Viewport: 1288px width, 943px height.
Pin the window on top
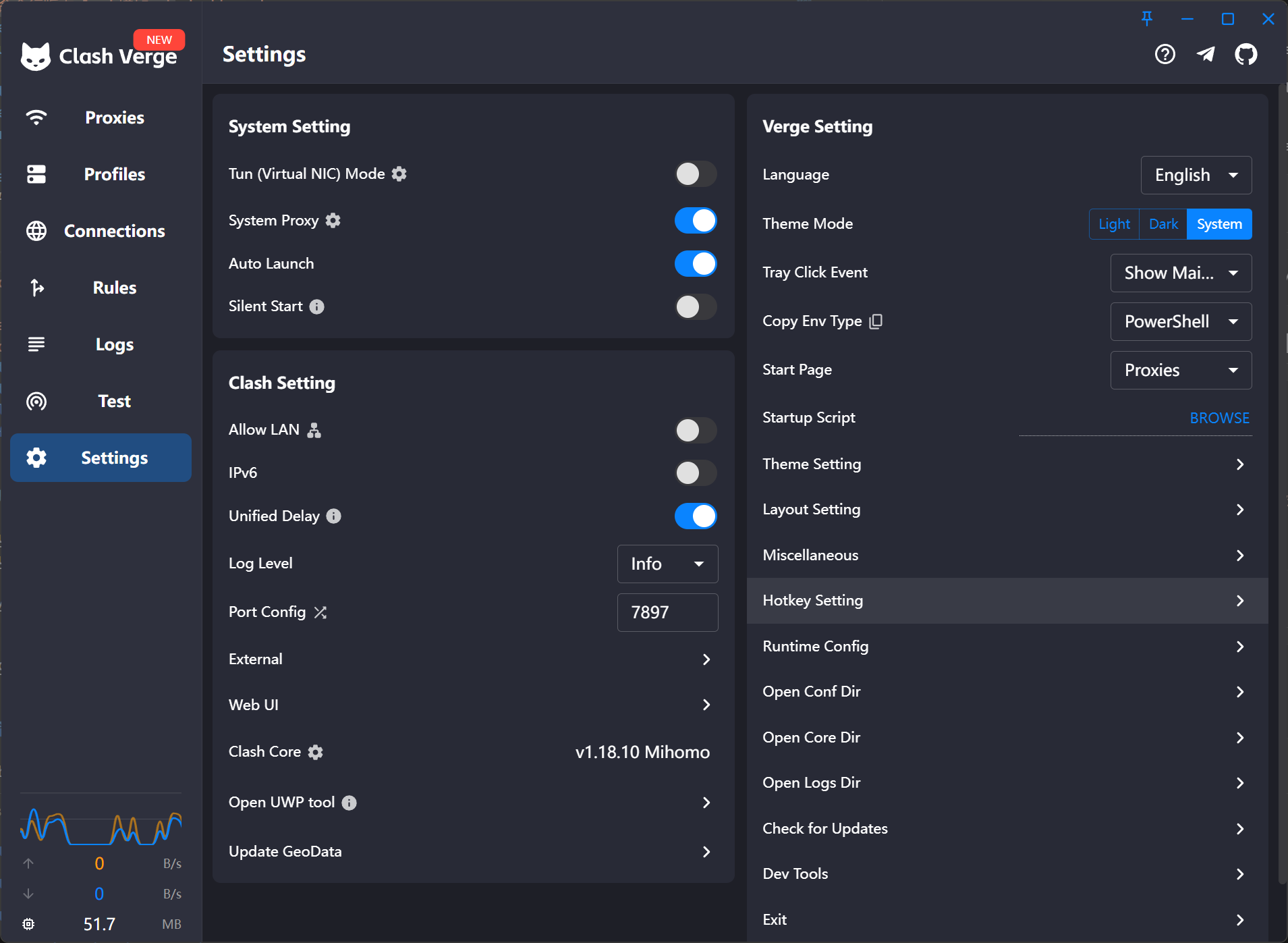pyautogui.click(x=1147, y=19)
